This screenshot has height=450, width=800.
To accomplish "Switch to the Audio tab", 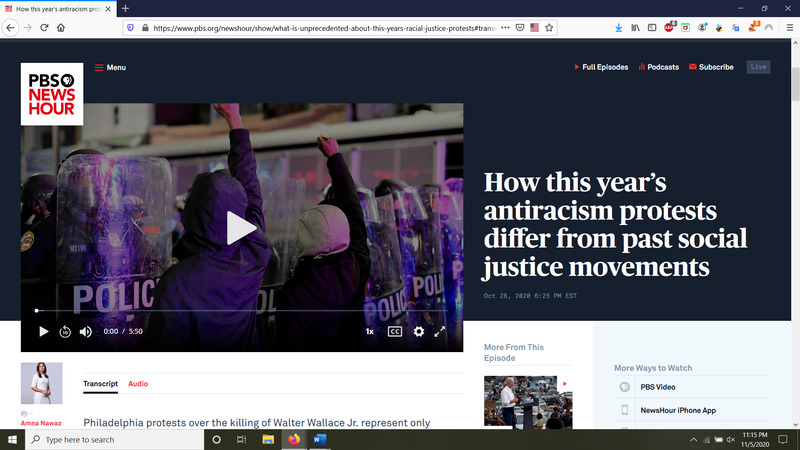I will point(138,384).
